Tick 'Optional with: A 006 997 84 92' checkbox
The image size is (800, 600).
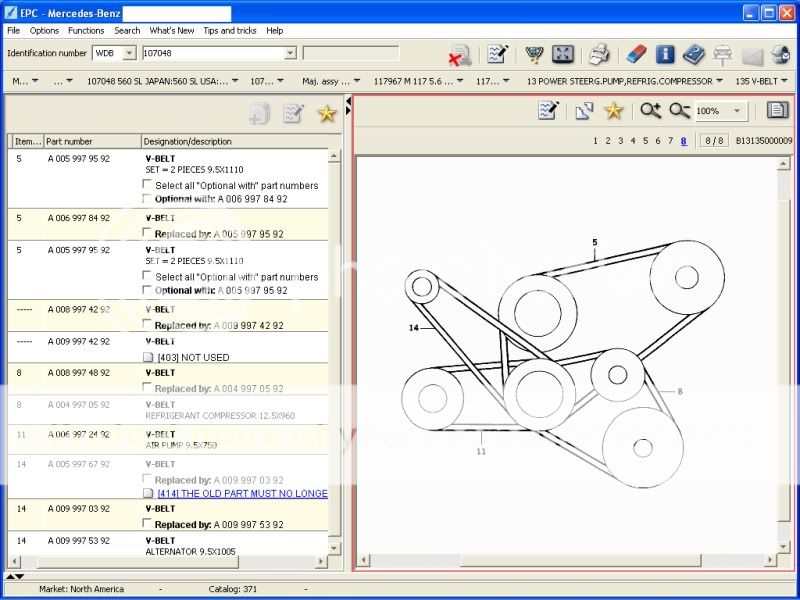pyautogui.click(x=148, y=199)
